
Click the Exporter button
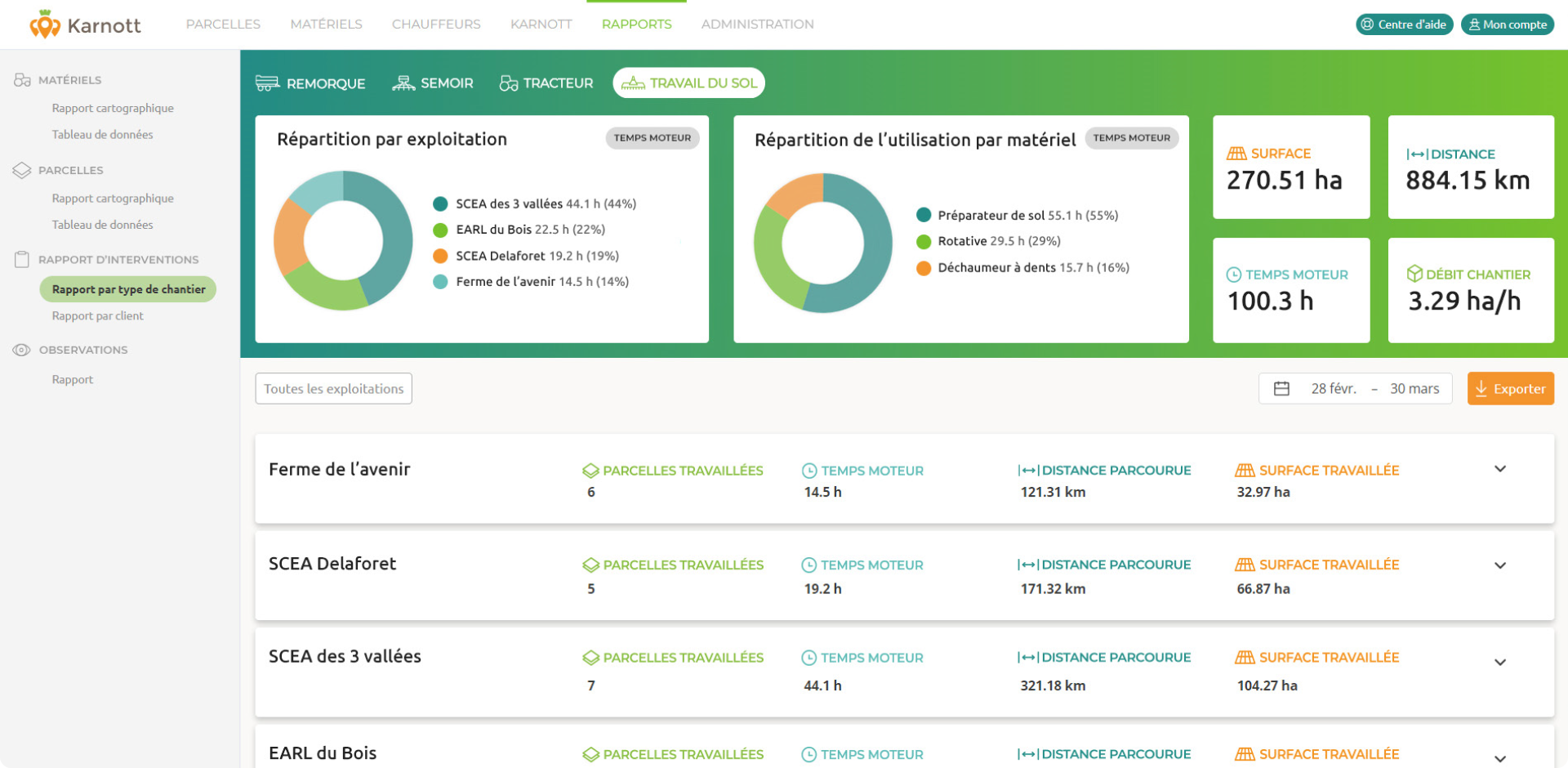tap(1510, 389)
